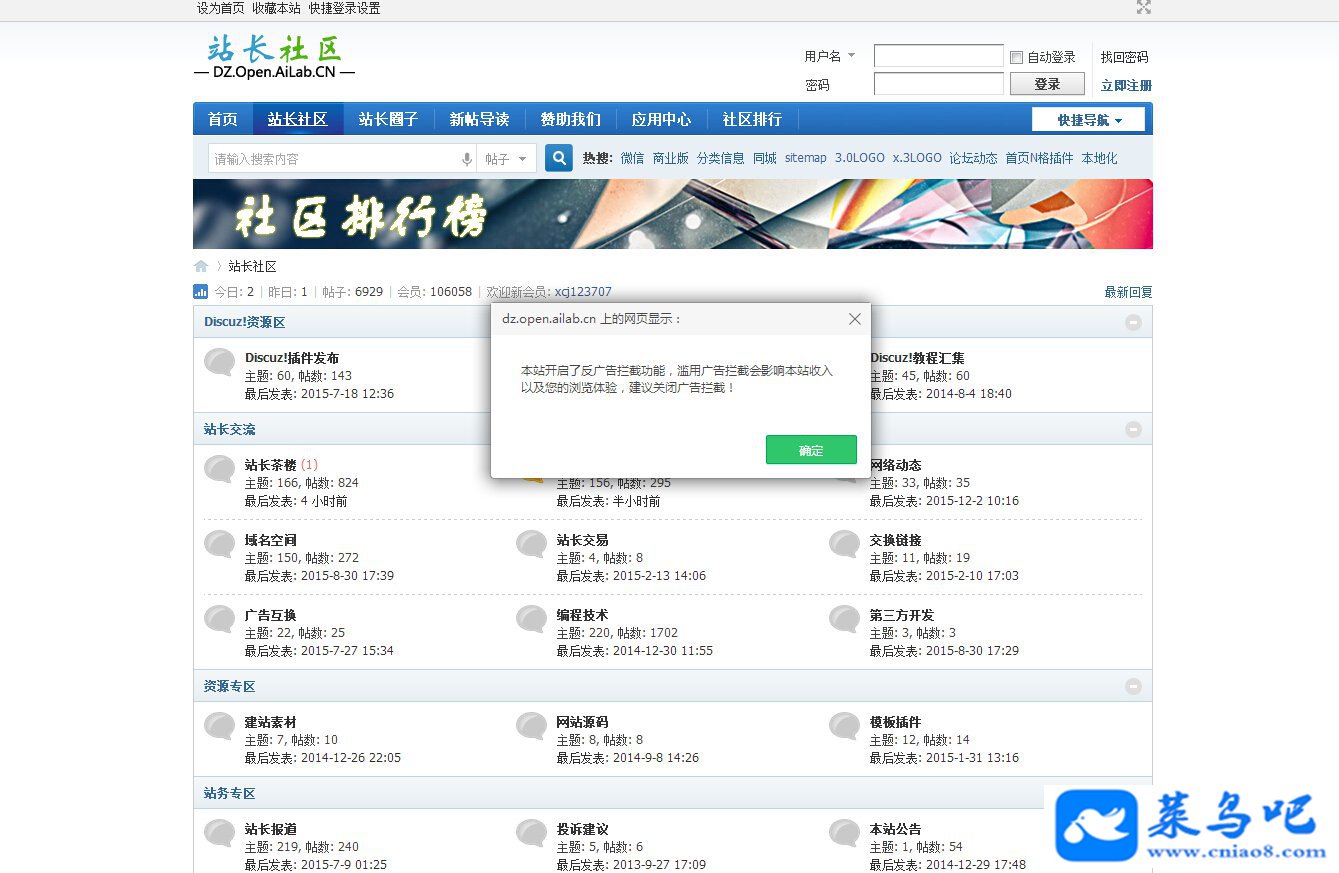Collapse the 资源专区 section

(x=1133, y=686)
